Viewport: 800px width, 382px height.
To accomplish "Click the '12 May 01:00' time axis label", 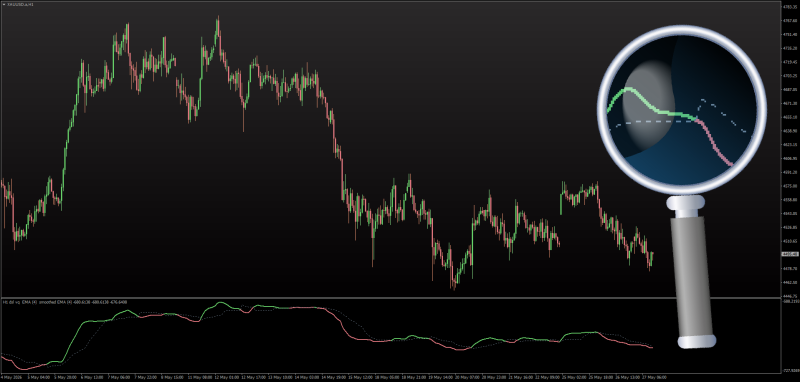I will point(227,377).
